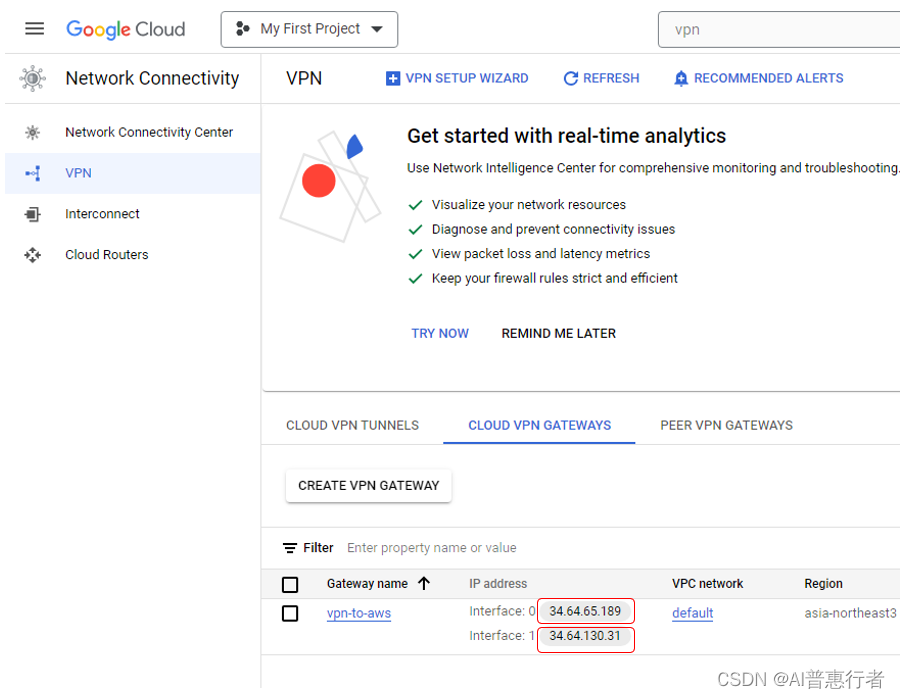Select VPN in the sidebar
The height and width of the screenshot is (698, 900).
tap(133, 173)
